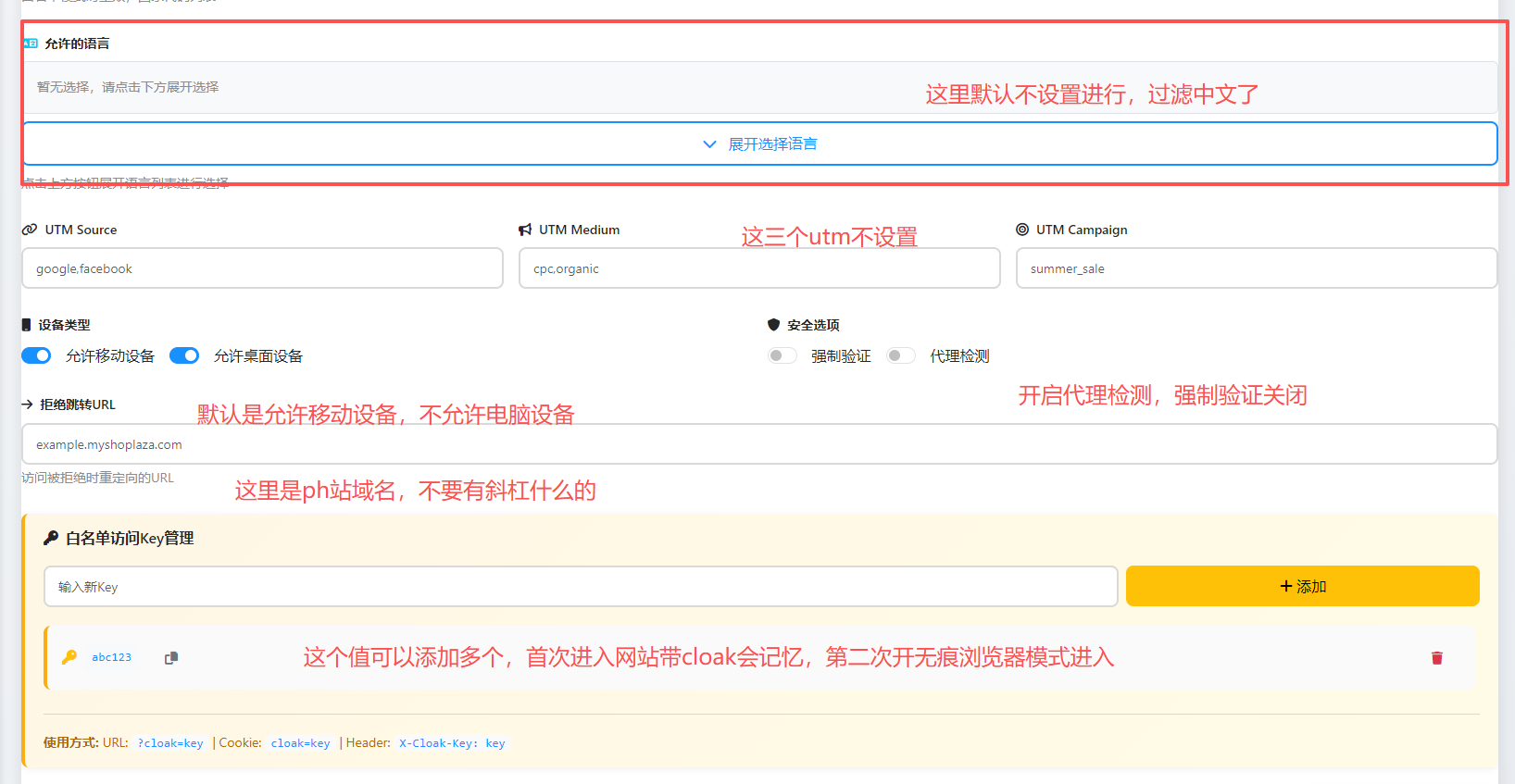Click the key icon beside 白名单访问Key管理
The width and height of the screenshot is (1515, 784).
(x=51, y=538)
